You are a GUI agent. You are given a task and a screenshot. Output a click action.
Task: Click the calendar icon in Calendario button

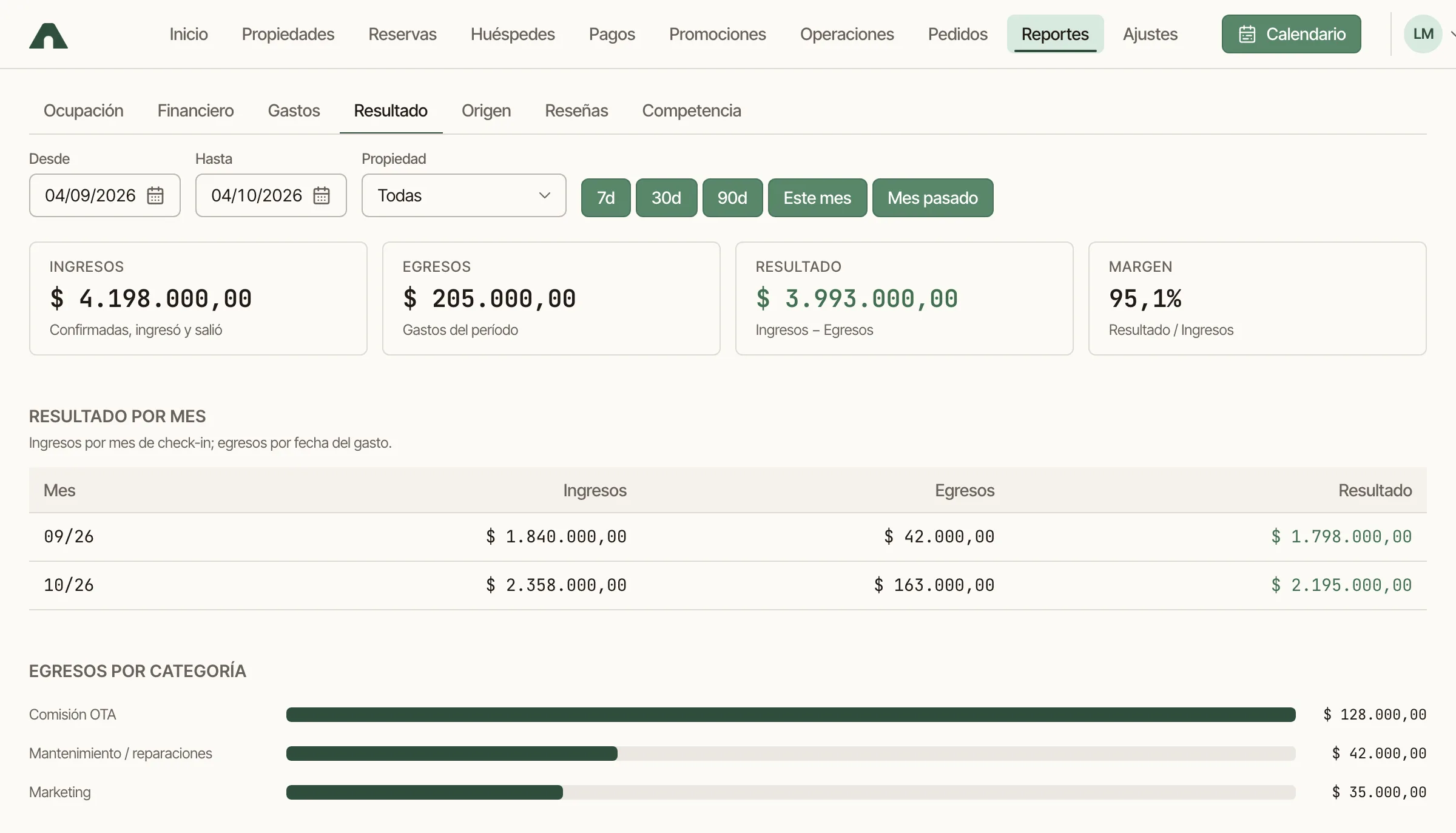(x=1247, y=34)
